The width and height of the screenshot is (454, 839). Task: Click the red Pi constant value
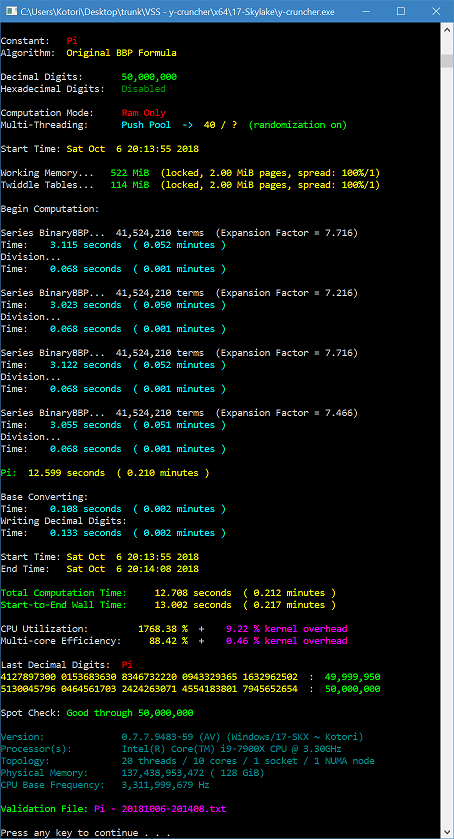[72, 41]
